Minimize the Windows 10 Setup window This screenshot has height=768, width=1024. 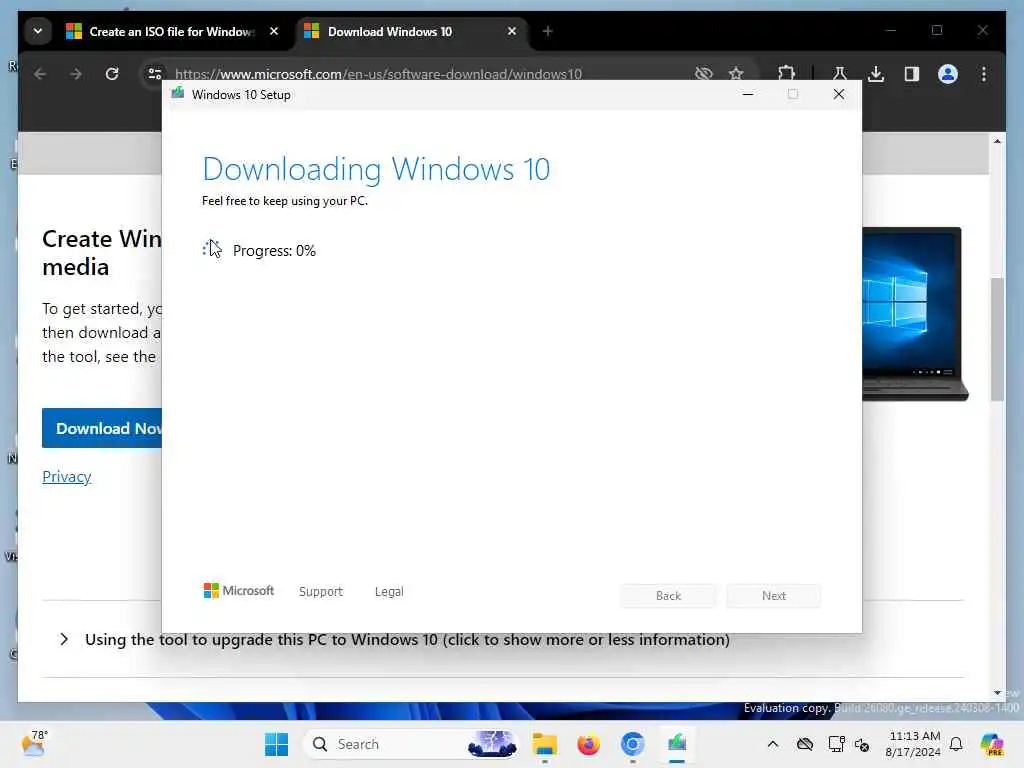[x=748, y=95]
